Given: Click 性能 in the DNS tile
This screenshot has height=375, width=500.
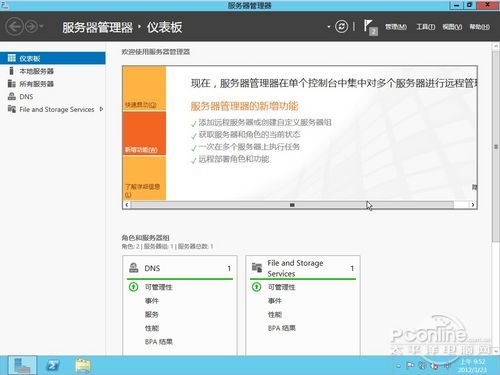Looking at the screenshot, I should (152, 328).
